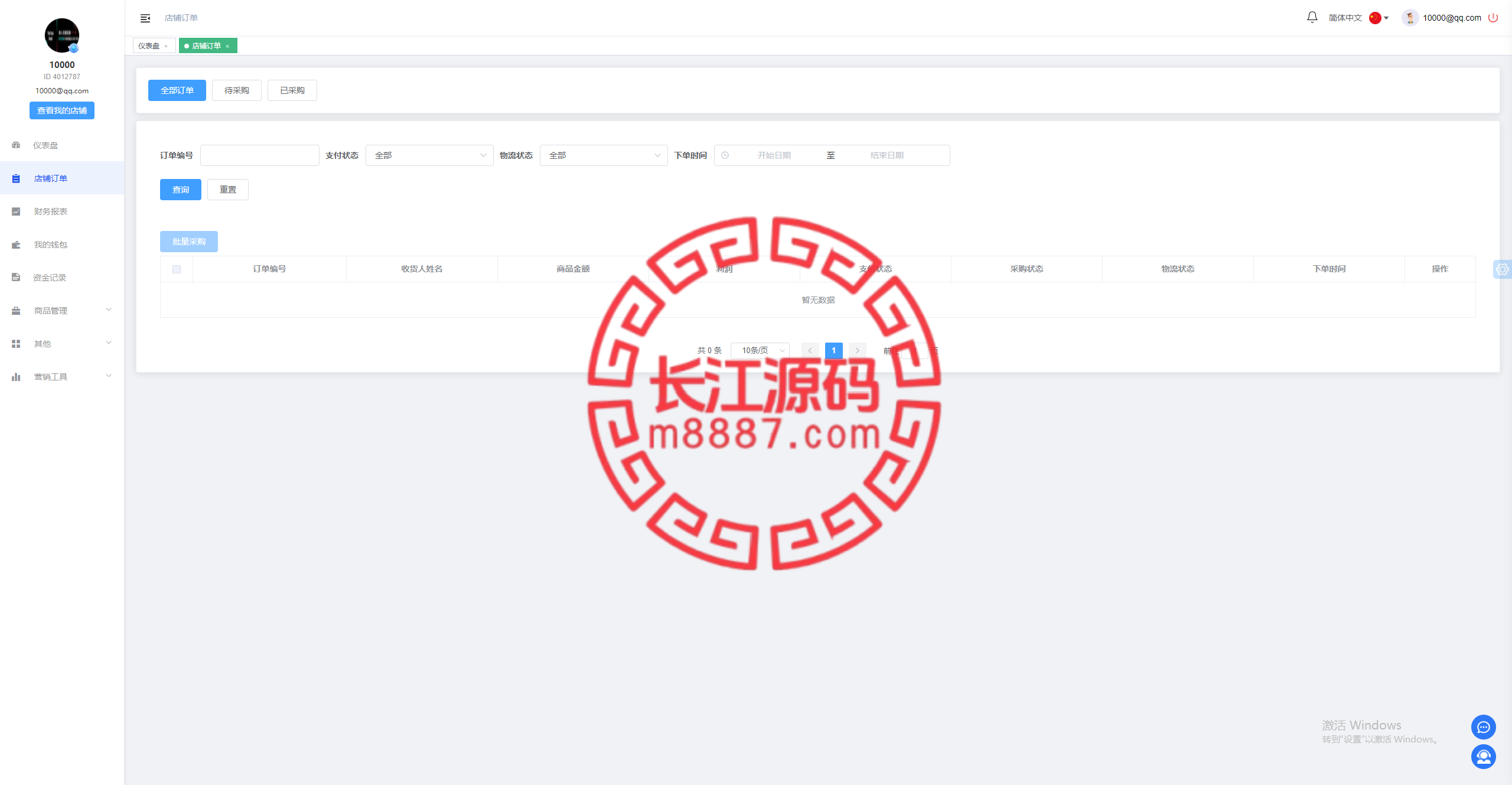Click the 店铺订单 clipboard icon in sidebar
This screenshot has height=785, width=1512.
pyautogui.click(x=16, y=178)
